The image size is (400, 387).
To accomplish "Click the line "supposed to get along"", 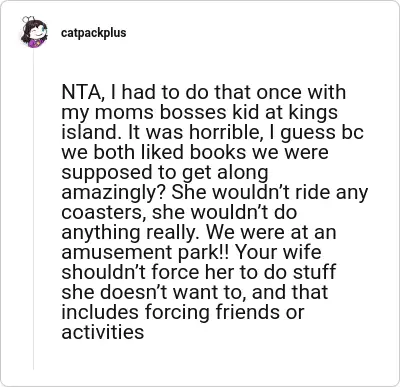I will pyautogui.click(x=165, y=172).
